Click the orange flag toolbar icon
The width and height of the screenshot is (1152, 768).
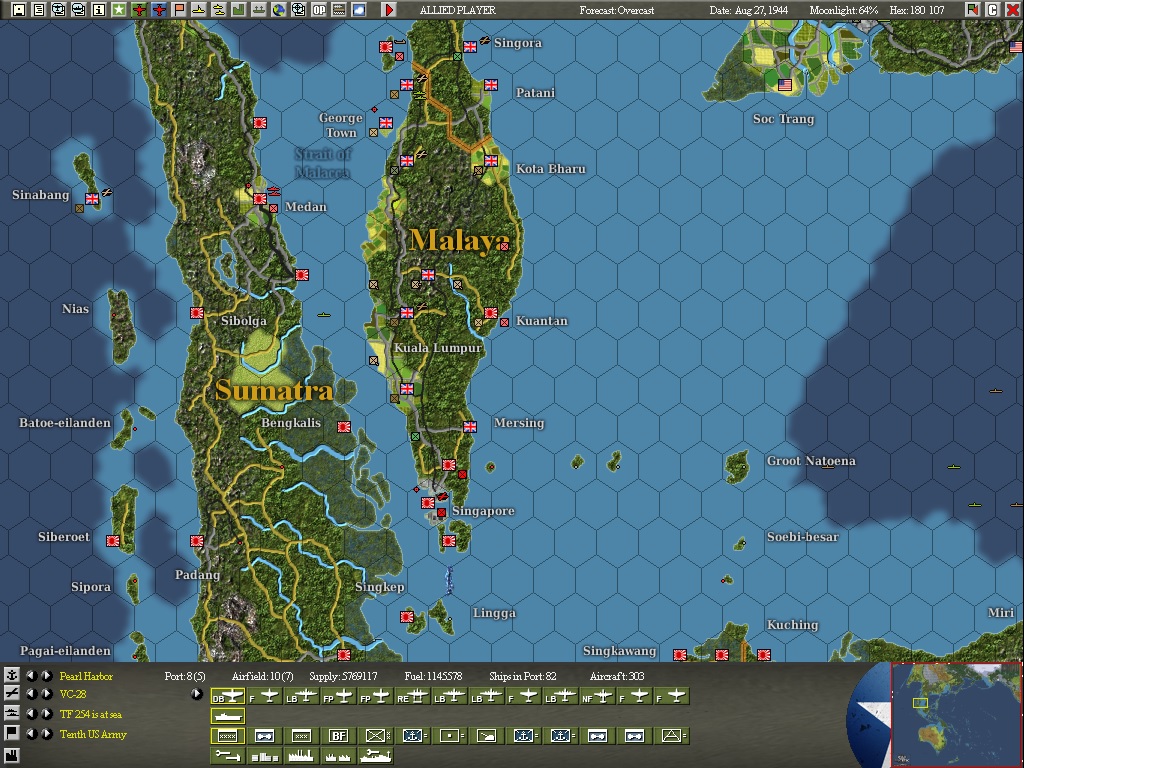coord(179,10)
